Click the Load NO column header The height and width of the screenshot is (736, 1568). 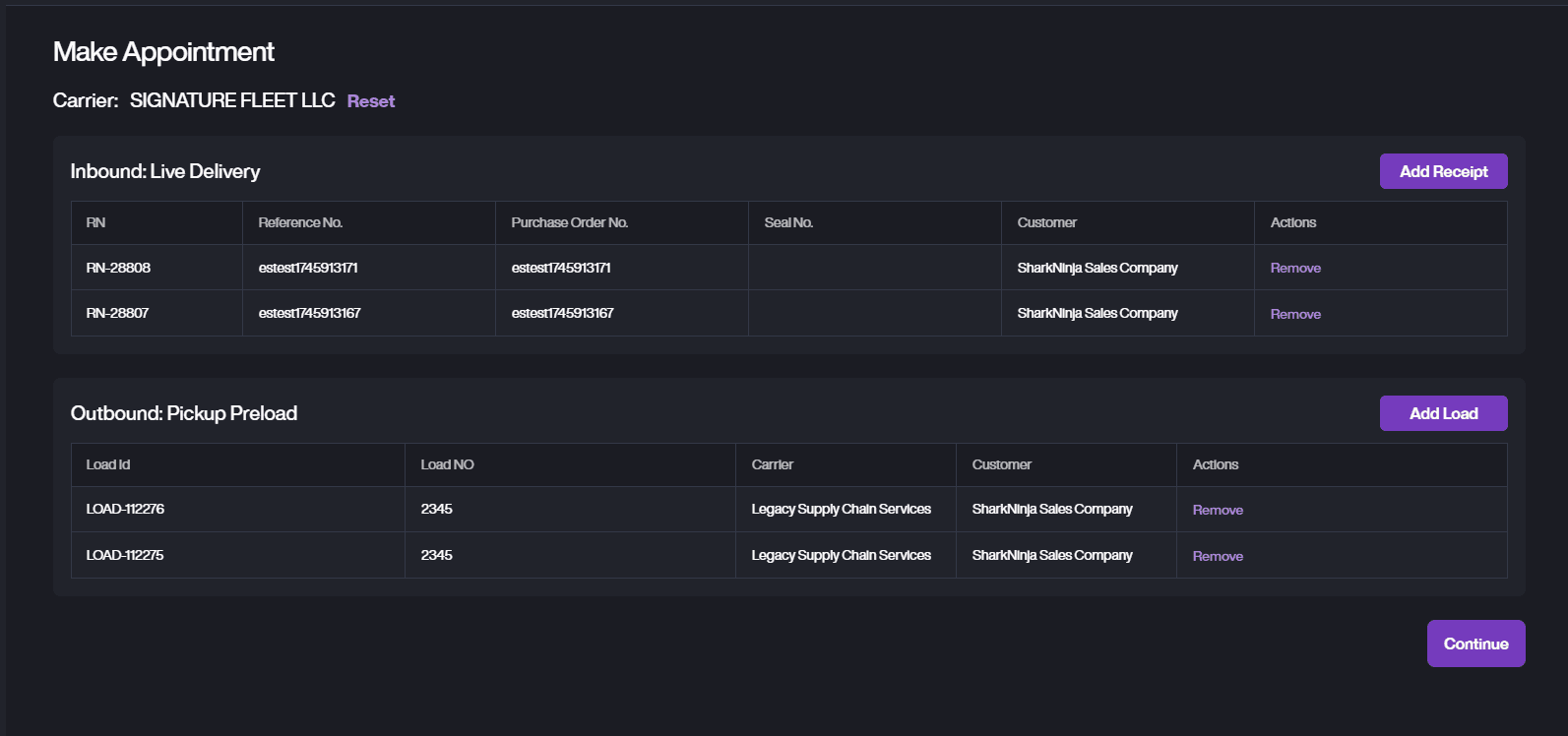[x=447, y=464]
